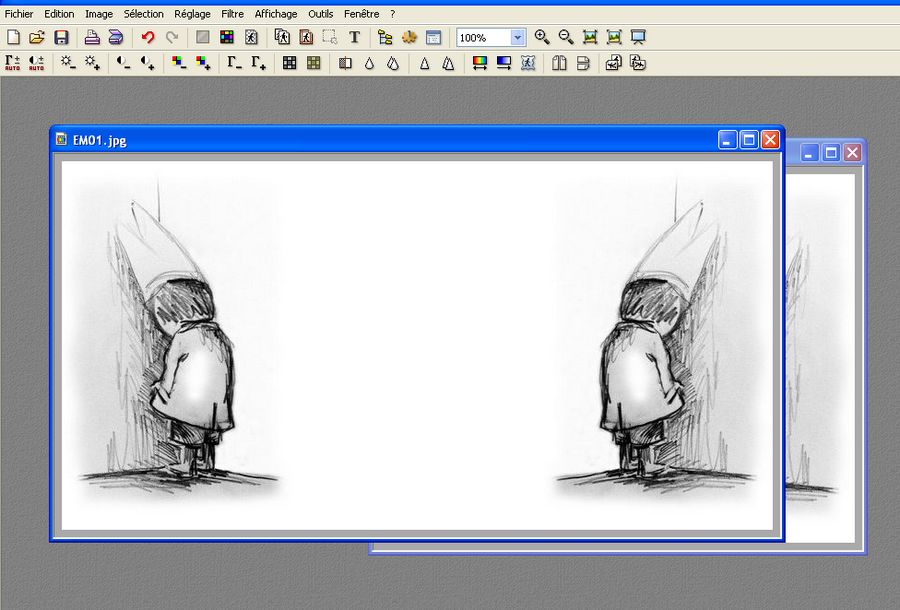Increase brightness with the sun plus icon
Screen dimensions: 900x610
93,62
